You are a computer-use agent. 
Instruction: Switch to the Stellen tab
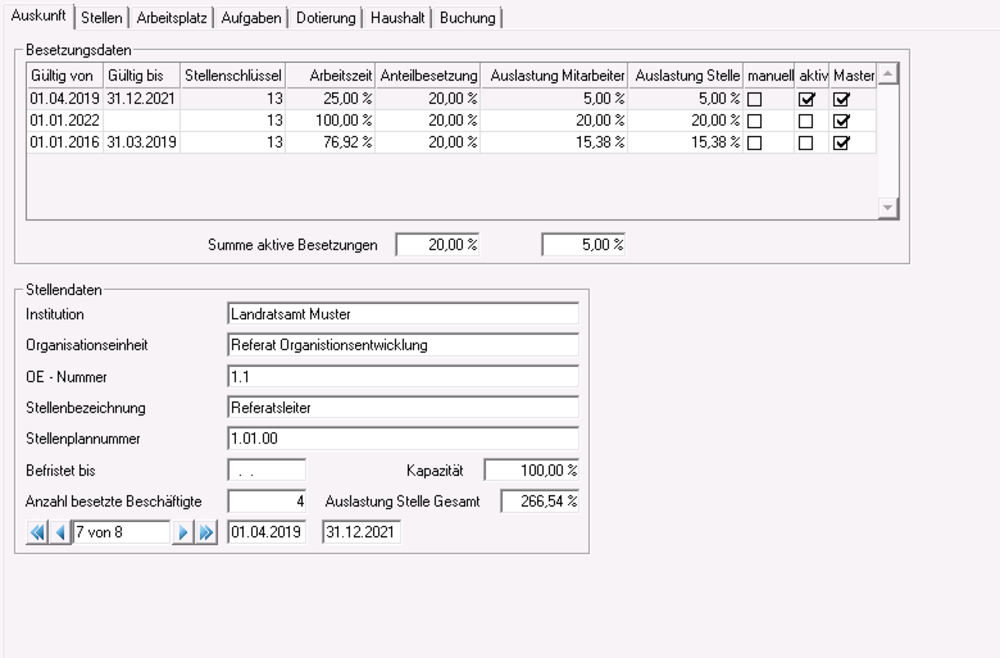[101, 18]
